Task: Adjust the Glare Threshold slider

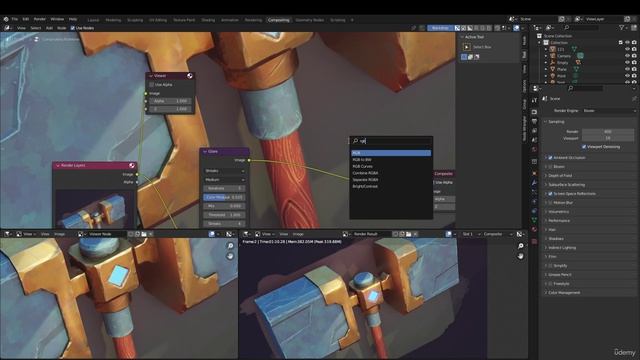Action: pos(224,215)
